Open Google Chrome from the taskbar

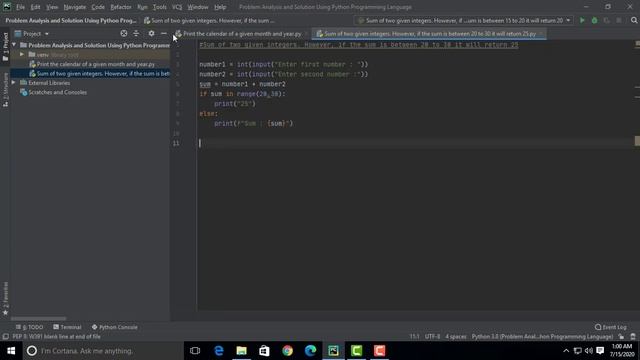287,351
